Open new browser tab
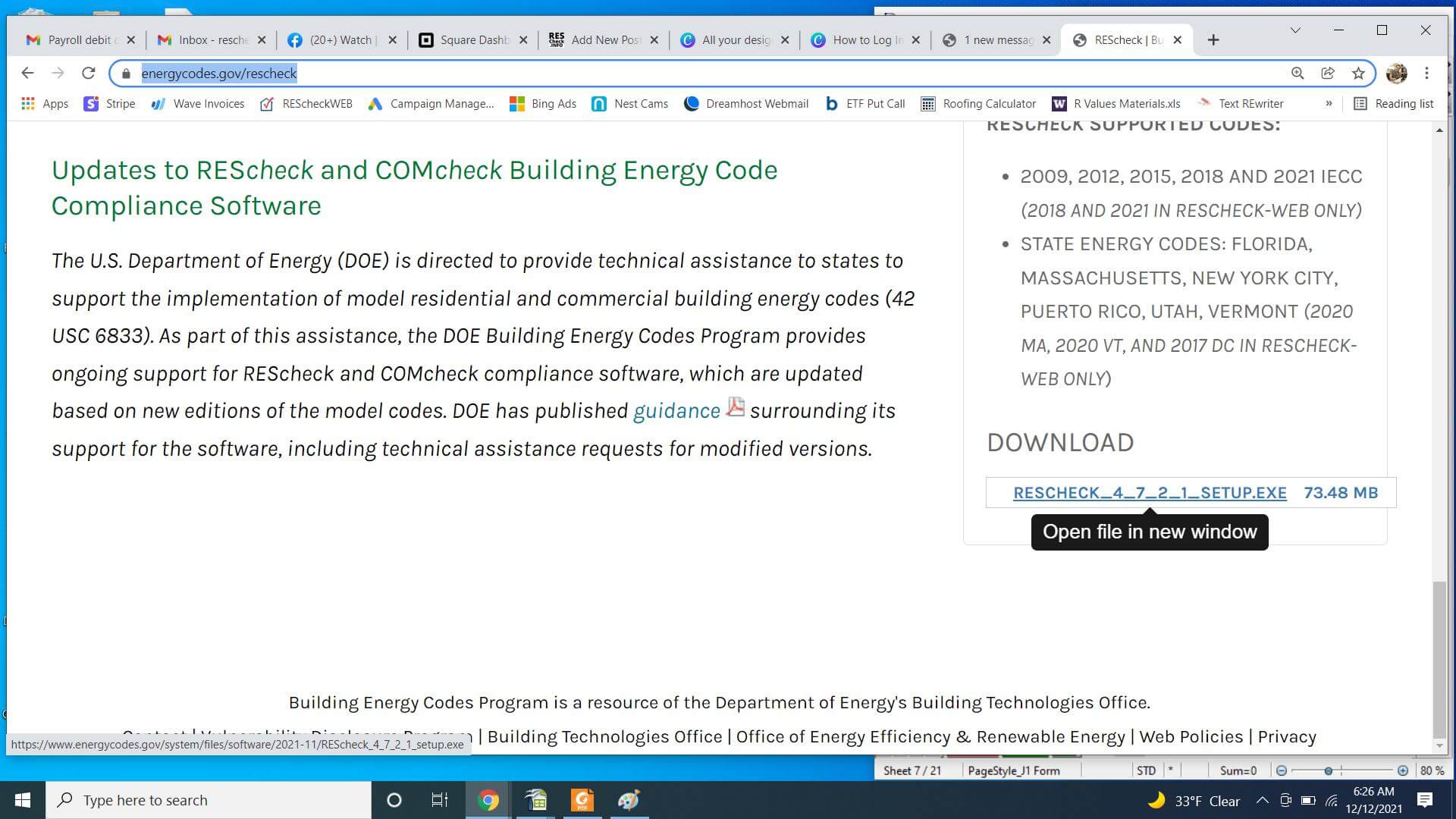Screen dimensions: 1456x819 1213,39
